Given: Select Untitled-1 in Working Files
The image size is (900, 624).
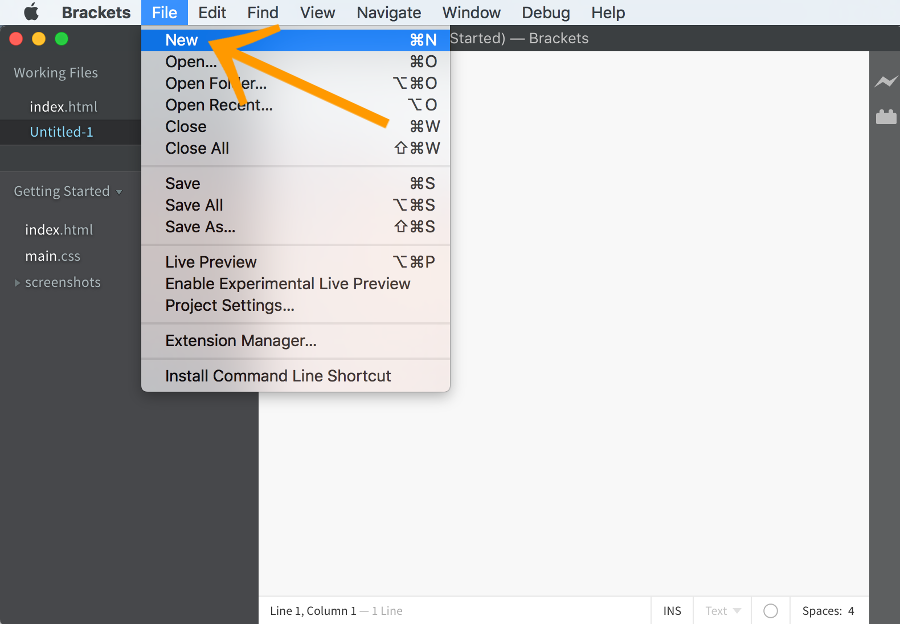Looking at the screenshot, I should pyautogui.click(x=61, y=132).
